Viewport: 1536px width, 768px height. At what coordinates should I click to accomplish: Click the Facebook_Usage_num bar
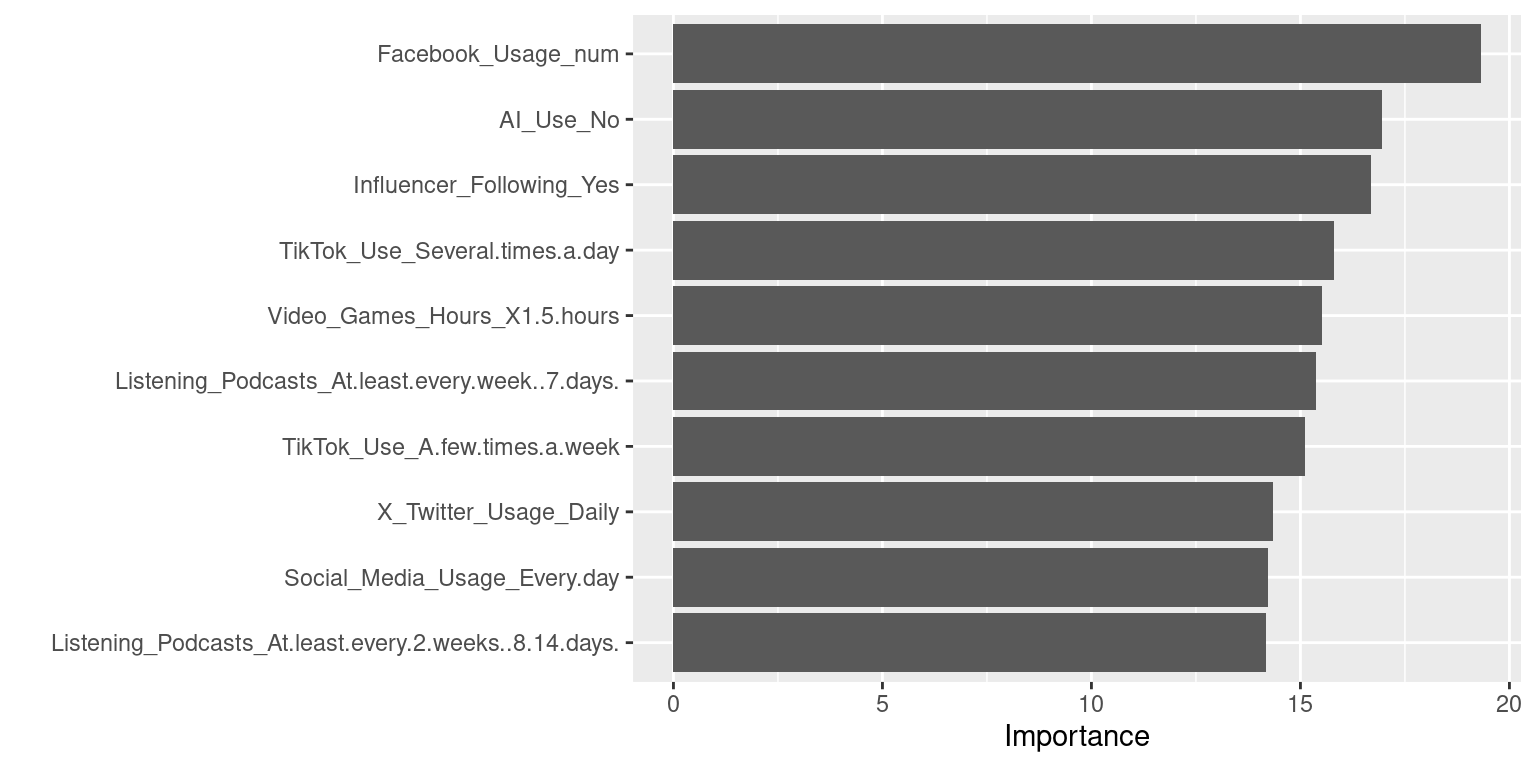coord(1076,54)
